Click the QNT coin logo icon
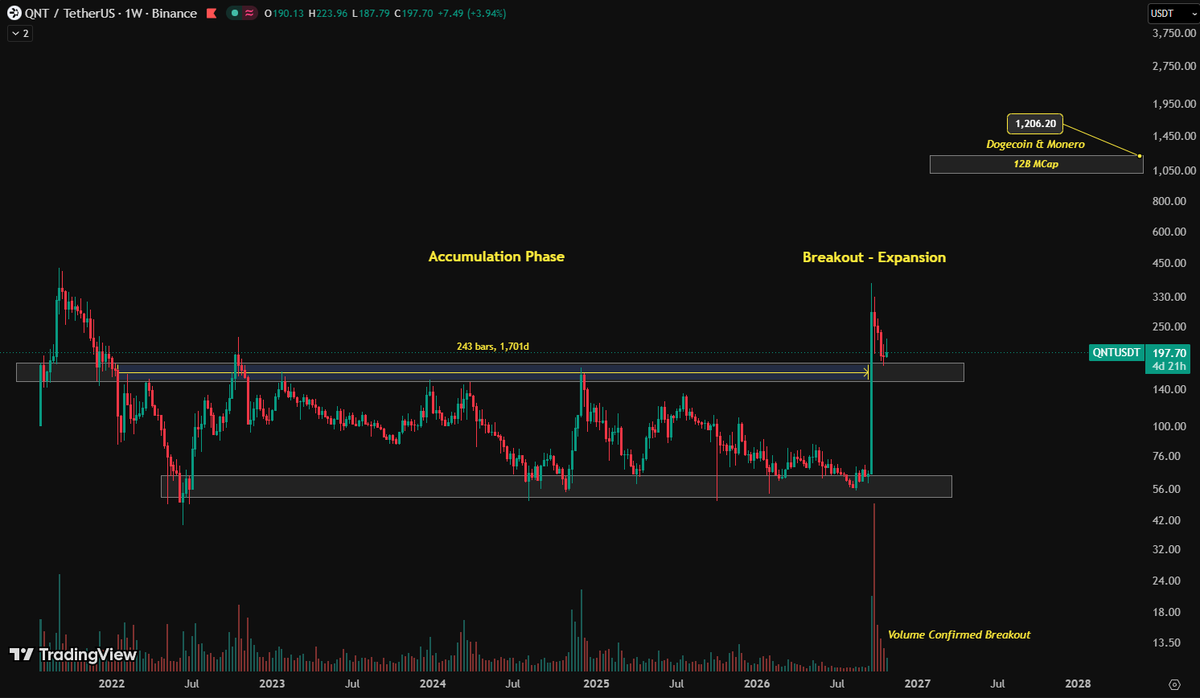Screen dimensions: 1200x698 14,13
